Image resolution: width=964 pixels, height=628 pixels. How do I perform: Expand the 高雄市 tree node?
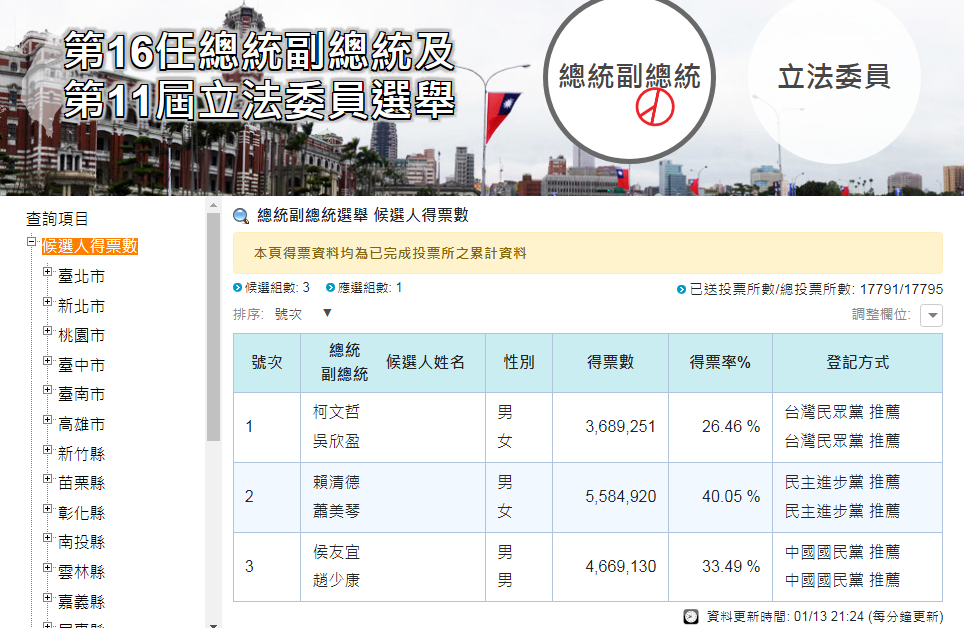pyautogui.click(x=47, y=419)
